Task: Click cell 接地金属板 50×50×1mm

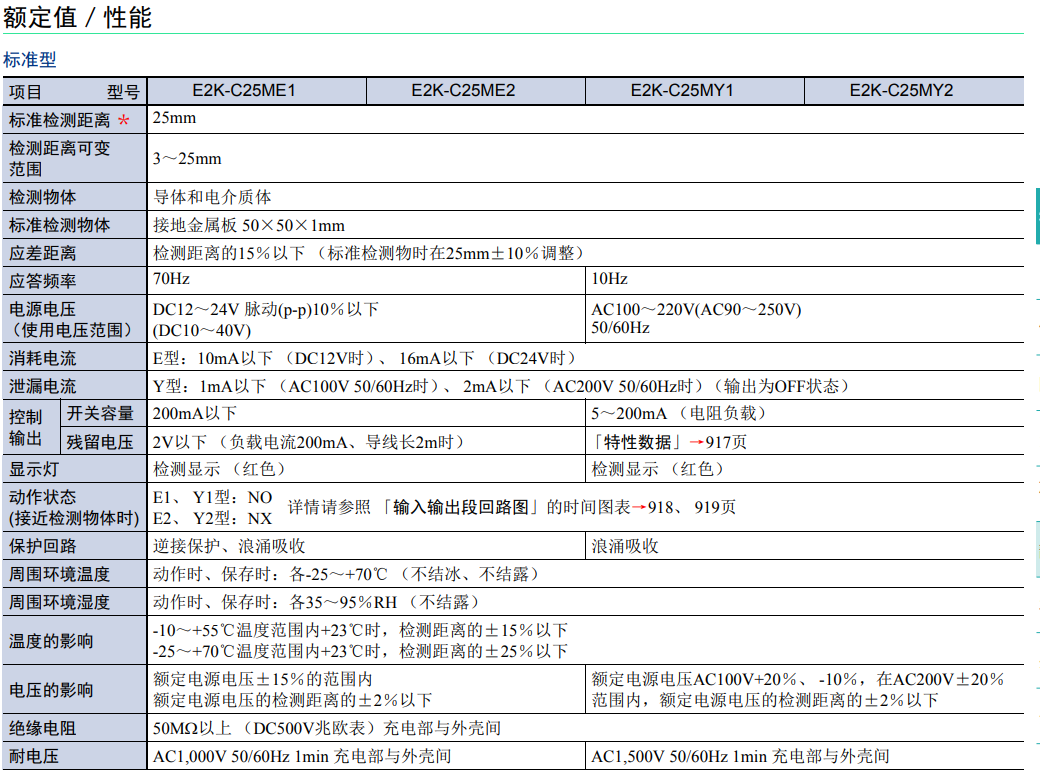Action: pyautogui.click(x=249, y=225)
